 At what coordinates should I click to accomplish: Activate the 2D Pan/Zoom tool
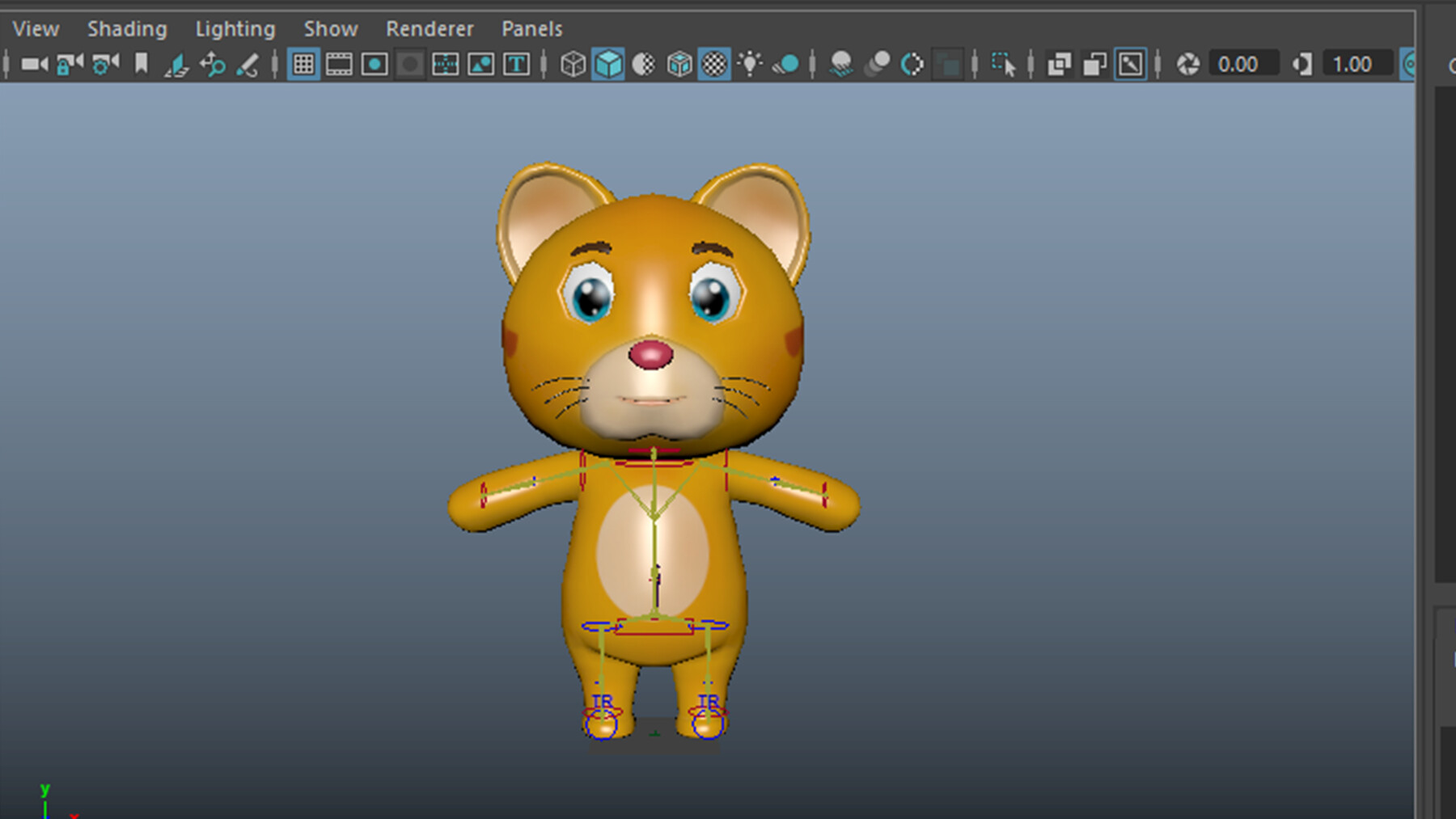(212, 63)
